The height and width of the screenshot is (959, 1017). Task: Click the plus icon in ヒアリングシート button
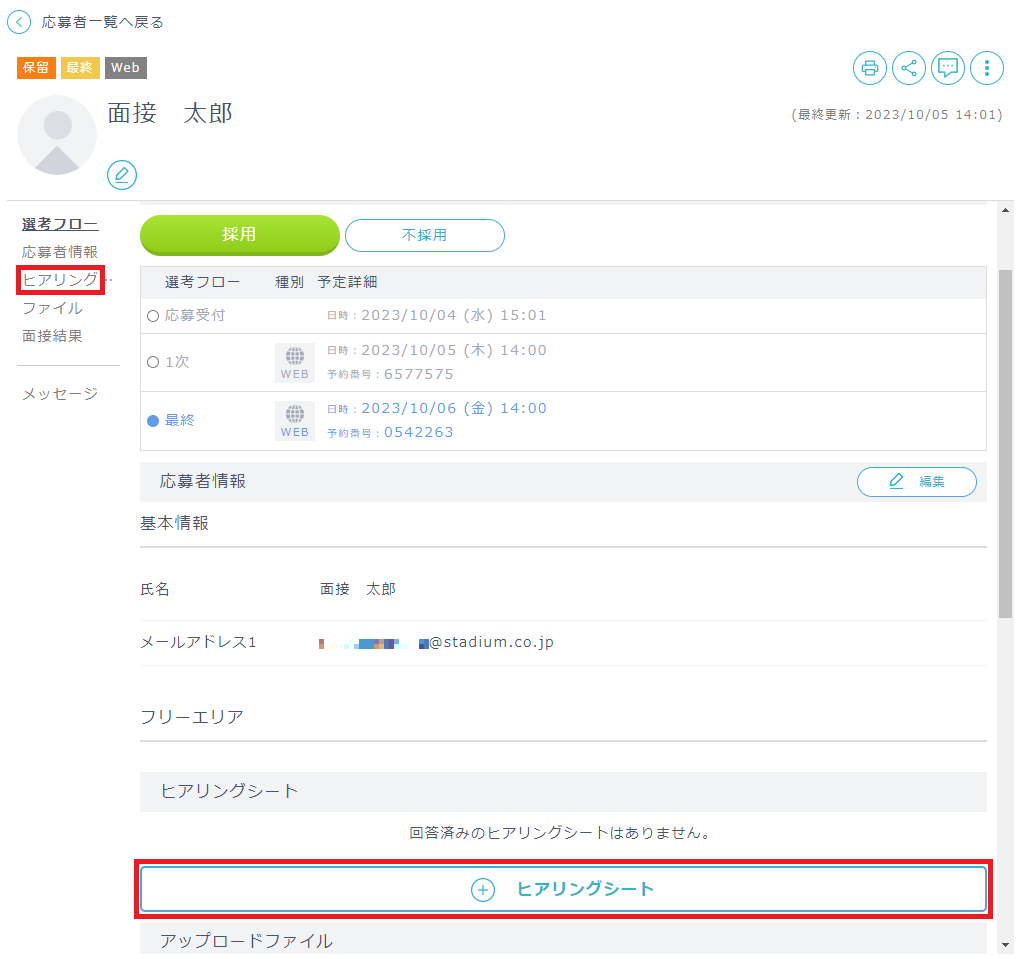tap(483, 890)
